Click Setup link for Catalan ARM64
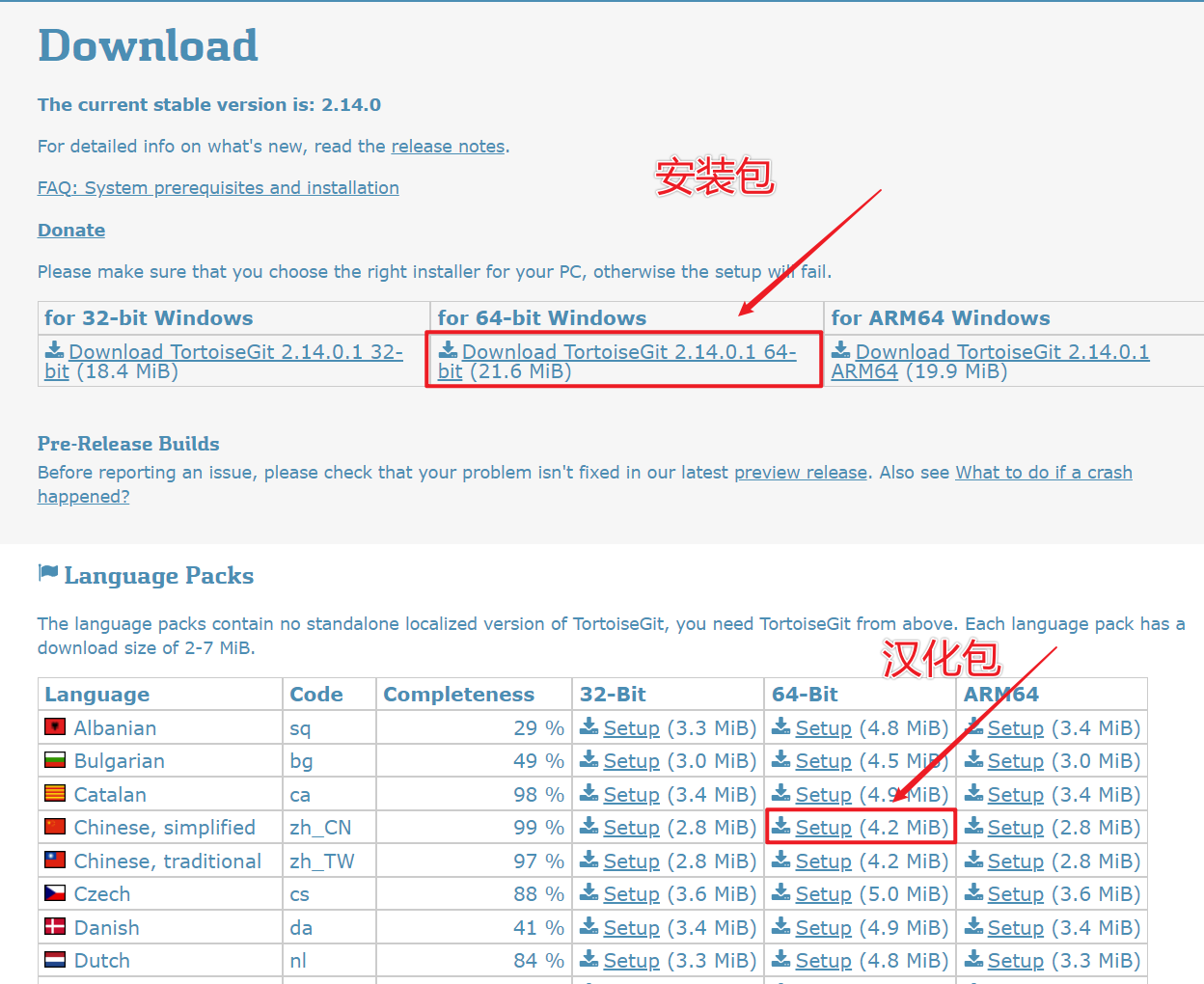 tap(1015, 795)
